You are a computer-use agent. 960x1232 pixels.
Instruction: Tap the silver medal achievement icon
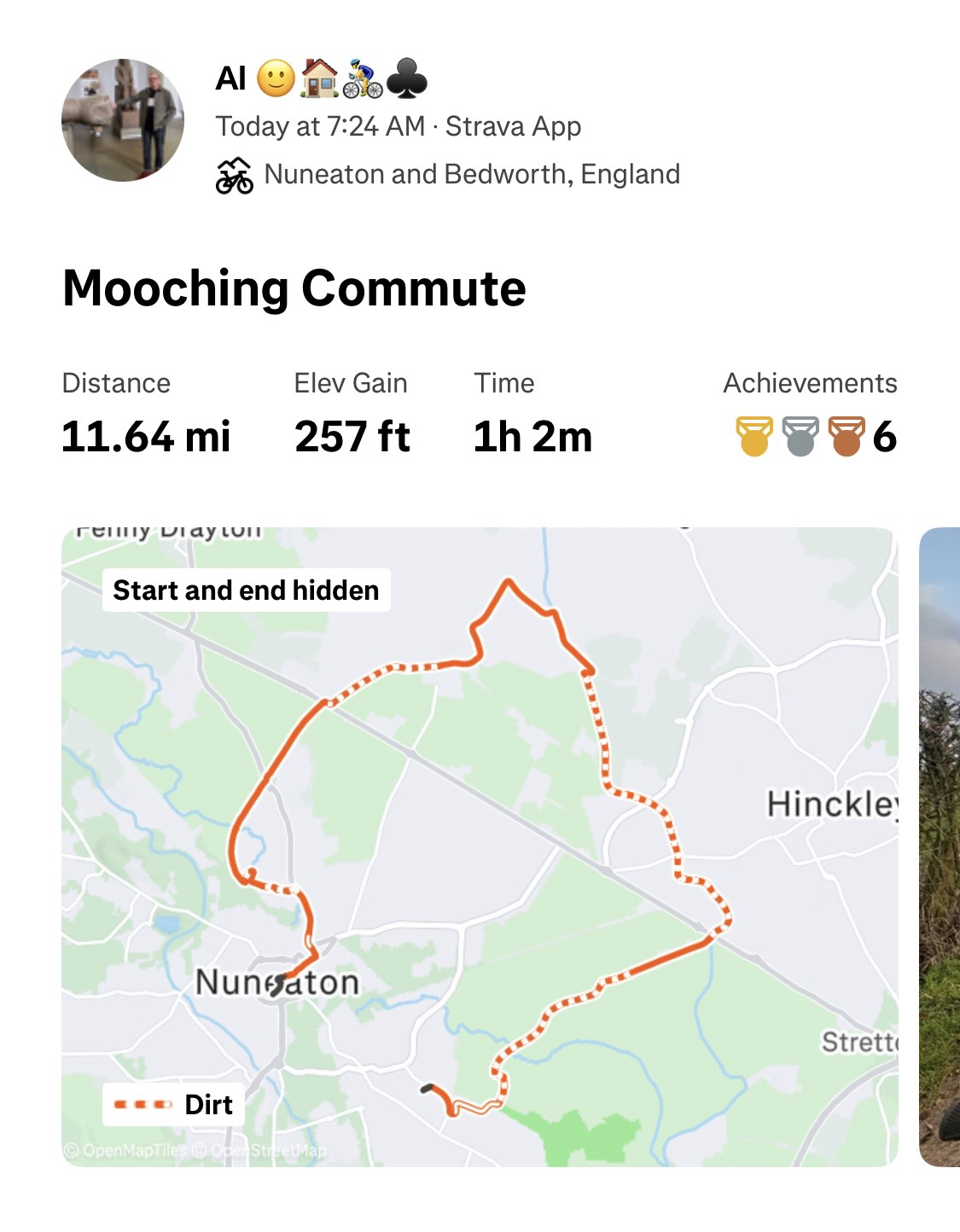pyautogui.click(x=800, y=436)
